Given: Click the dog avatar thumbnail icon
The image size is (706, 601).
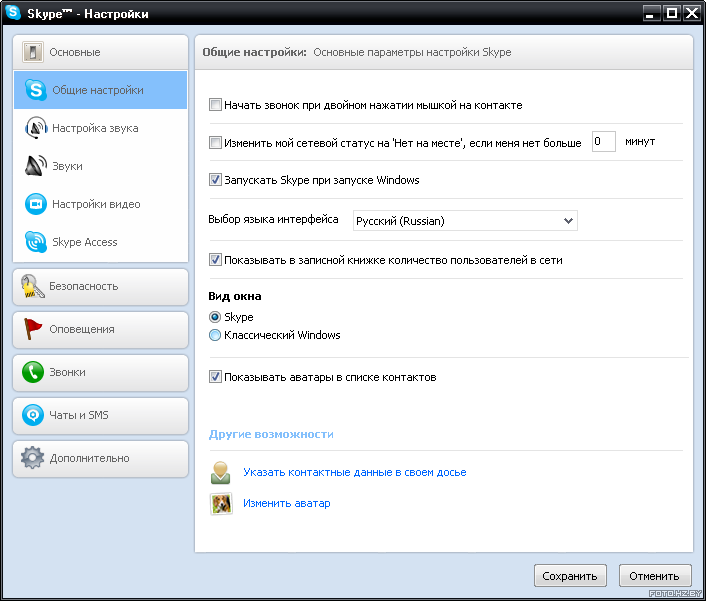Looking at the screenshot, I should click(221, 503).
